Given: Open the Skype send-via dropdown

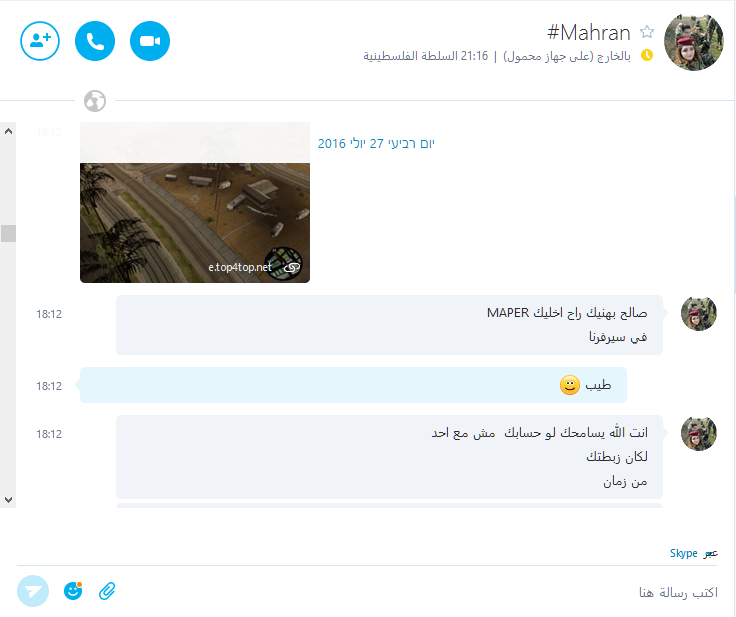Looking at the screenshot, I should coord(693,554).
